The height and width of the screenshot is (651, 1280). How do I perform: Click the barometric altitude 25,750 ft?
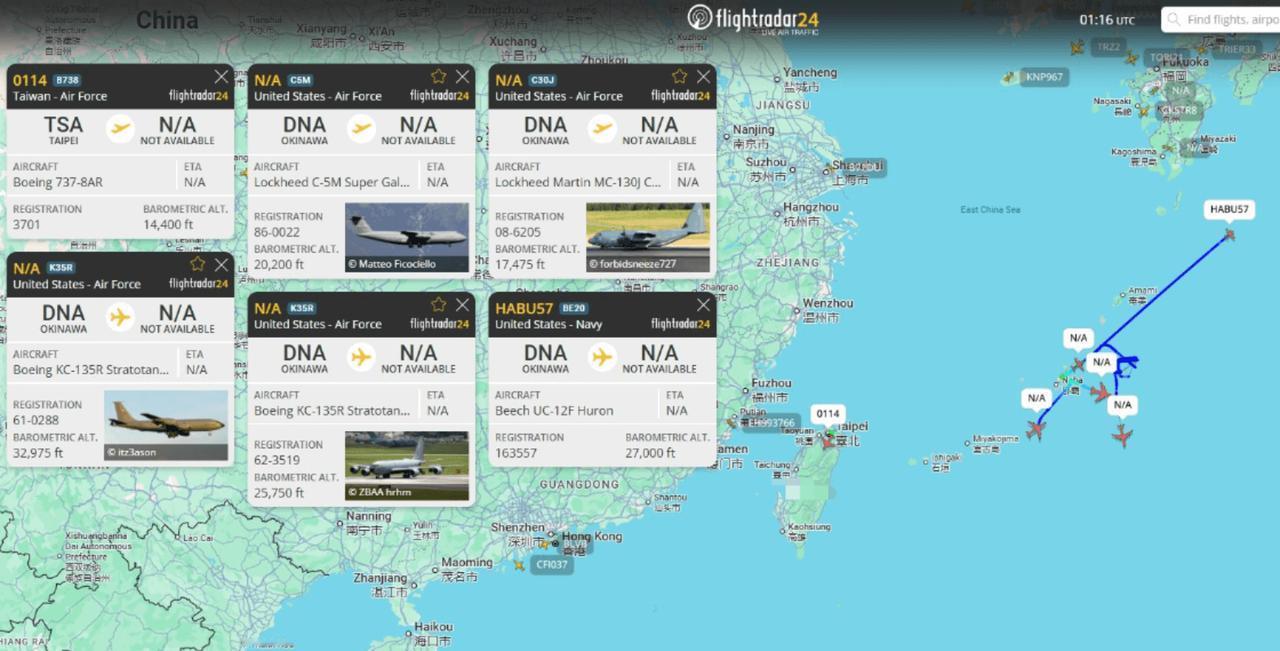[279, 492]
